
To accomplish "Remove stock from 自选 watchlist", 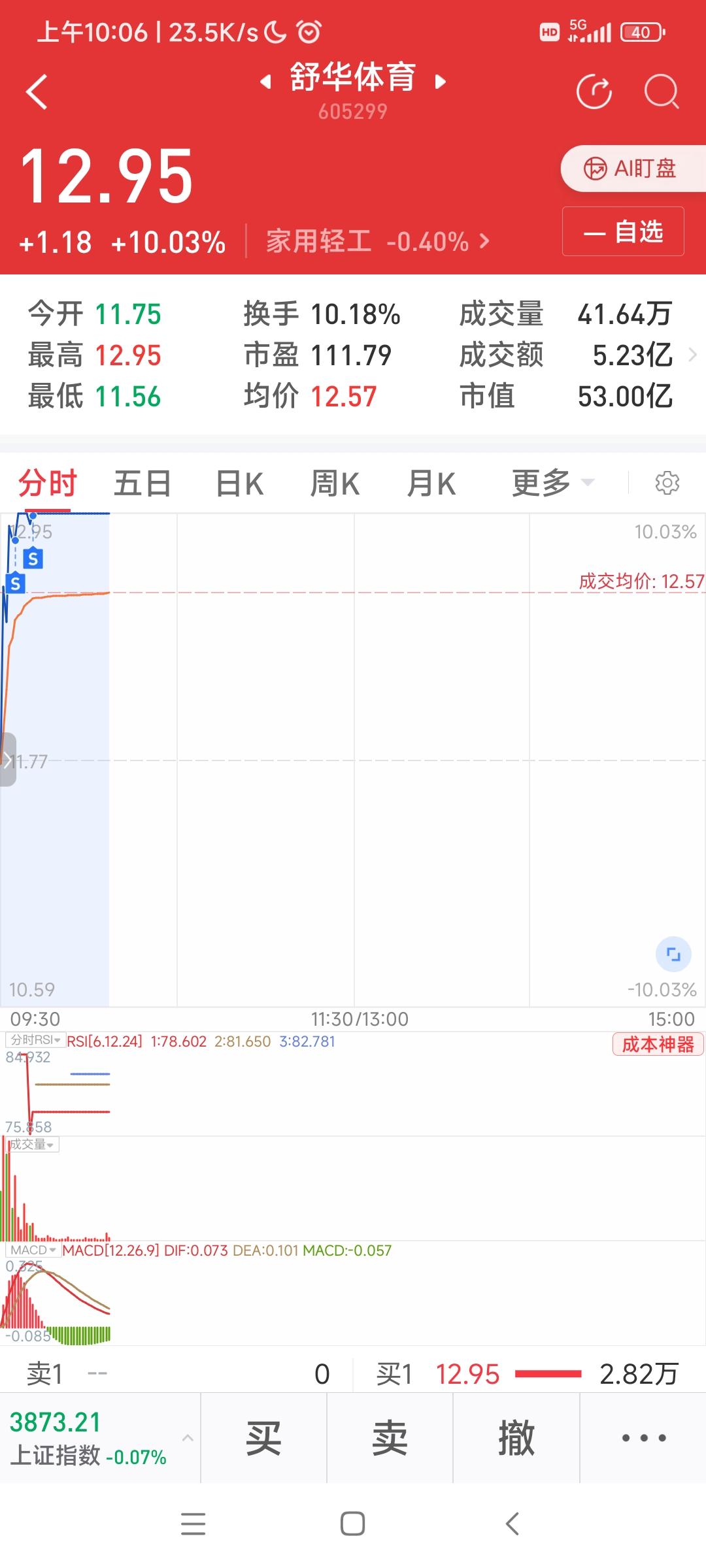I will 623,231.
